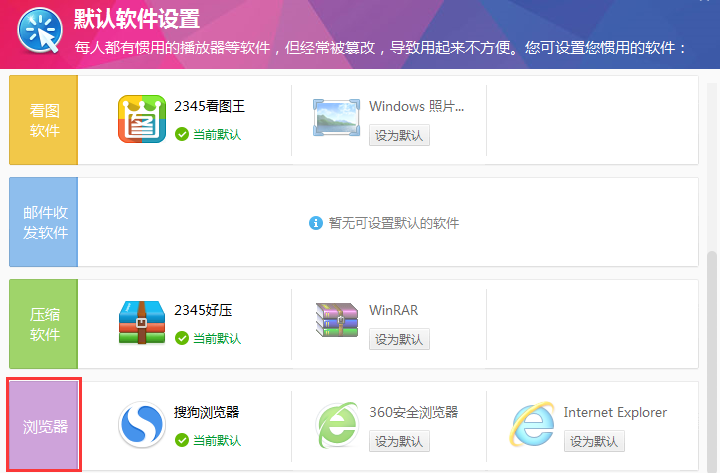720x473 pixels.
Task: Click the 2345好压 name text
Action: [203, 310]
